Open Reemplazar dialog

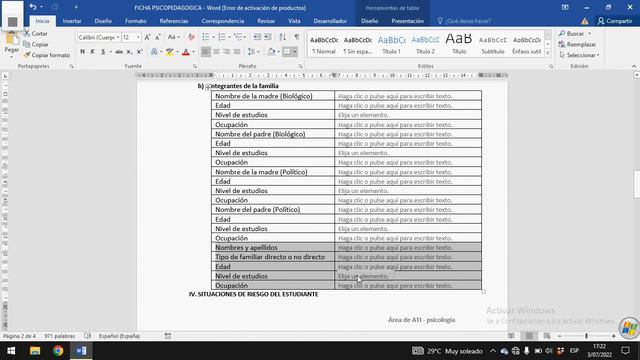click(x=578, y=44)
